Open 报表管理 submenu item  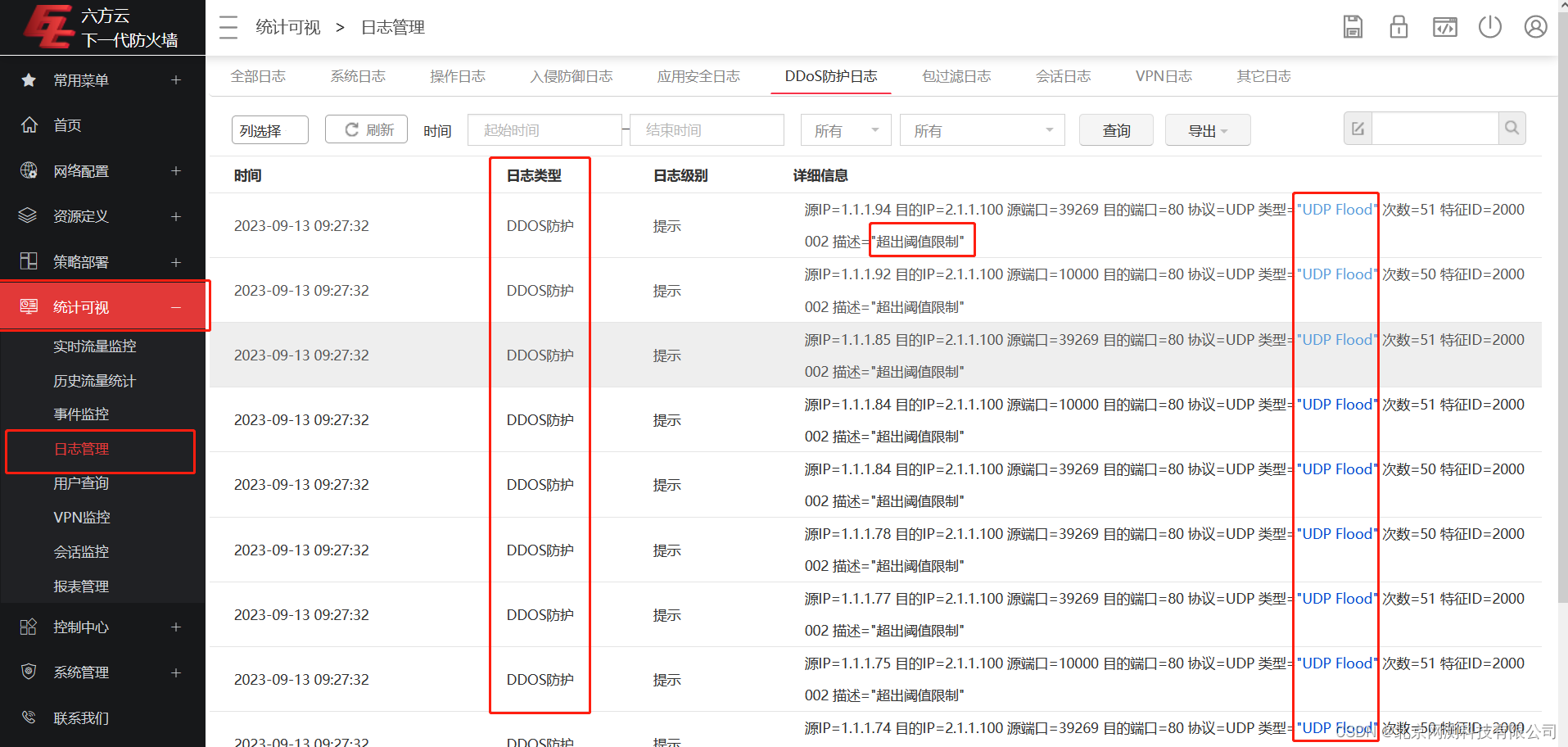click(81, 586)
